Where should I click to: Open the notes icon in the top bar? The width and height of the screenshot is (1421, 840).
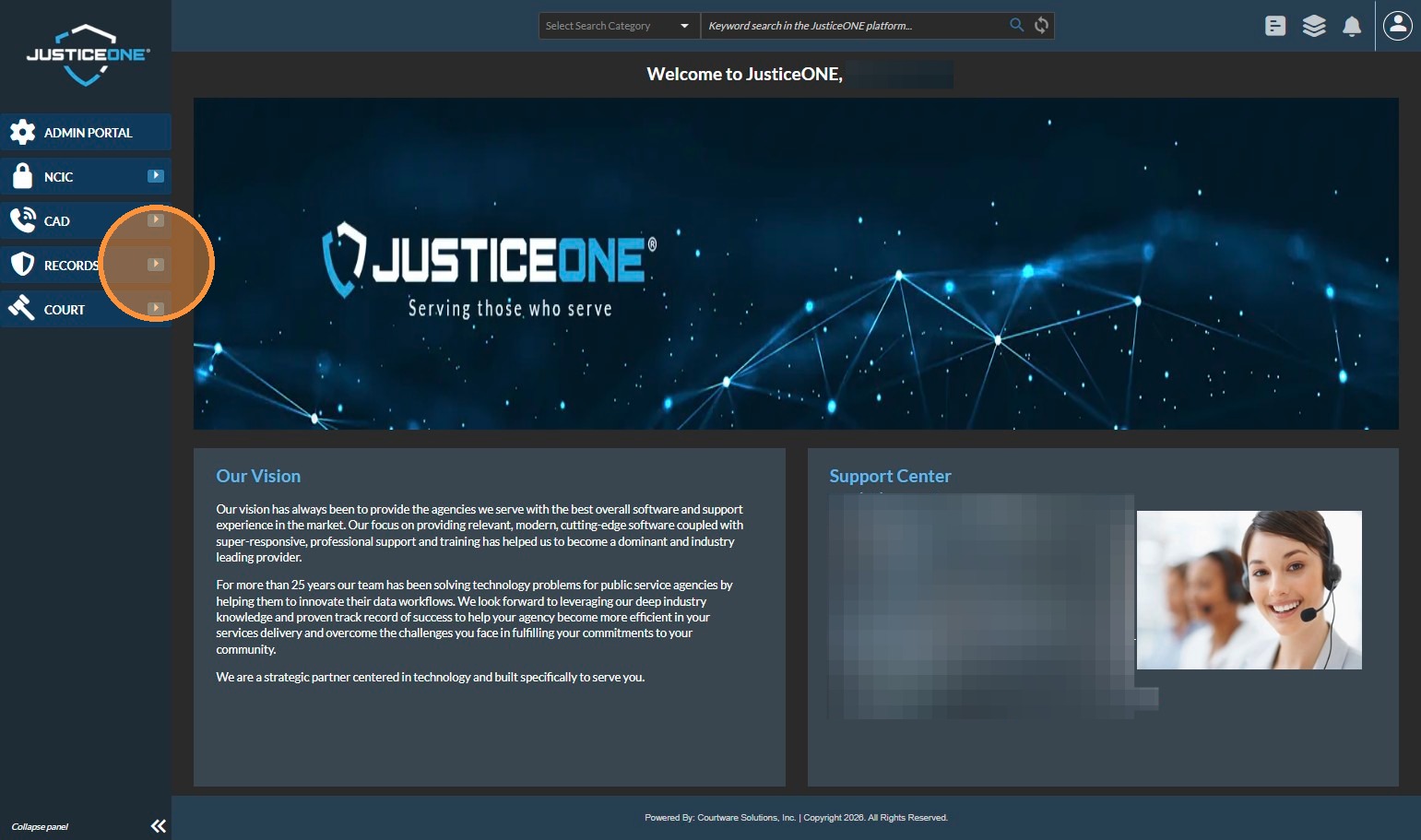click(1275, 26)
